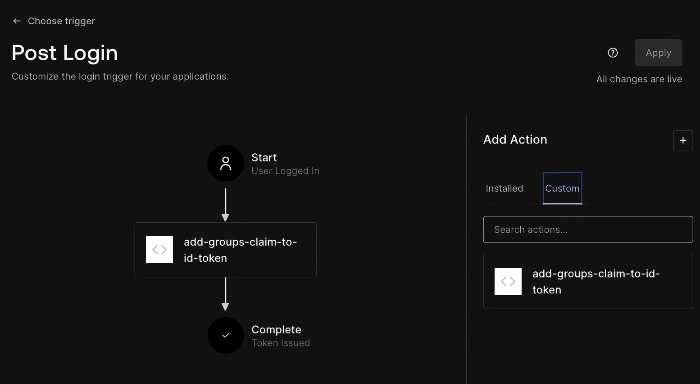The height and width of the screenshot is (384, 700).
Task: Select add-groups-claim-to-id-token in the flow
Action: pyautogui.click(x=225, y=250)
